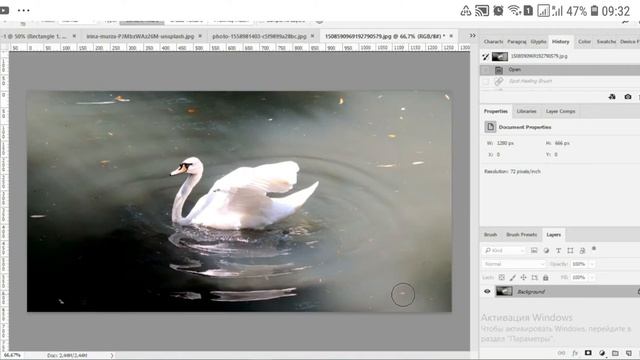Open the three-dots overflow in status bar
This screenshot has height=360, width=640.
pos(24,10)
